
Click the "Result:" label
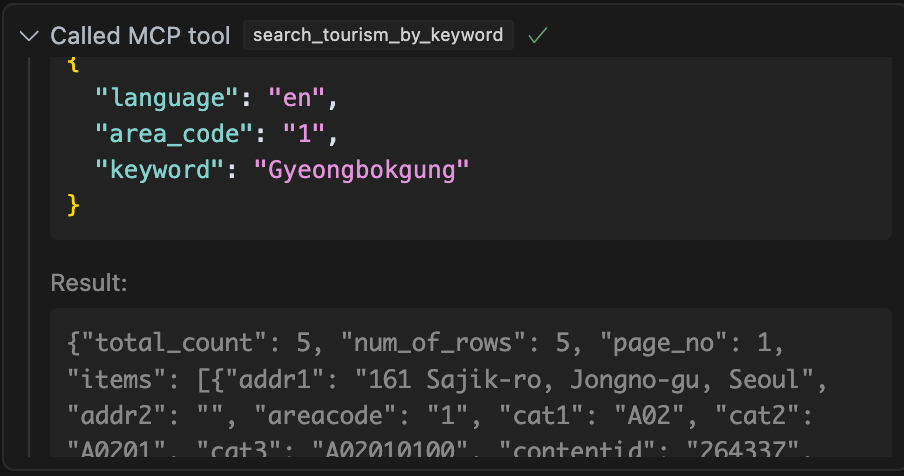(x=89, y=283)
